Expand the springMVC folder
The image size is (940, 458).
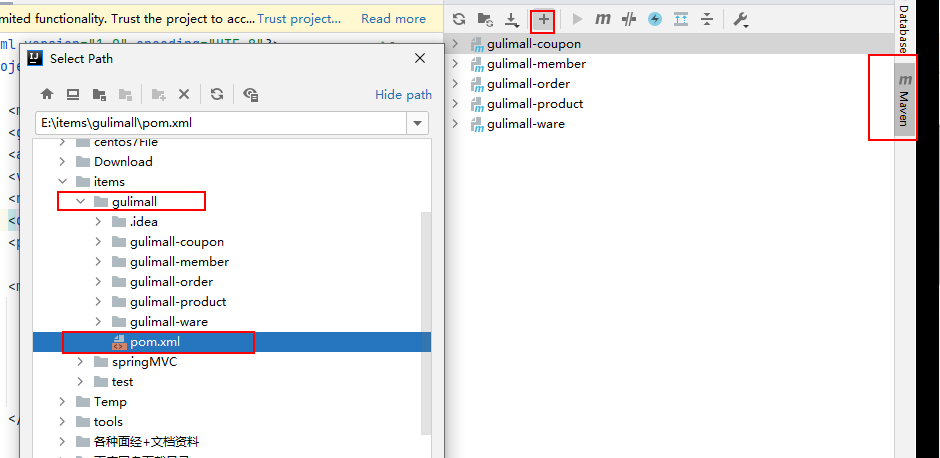(80, 361)
